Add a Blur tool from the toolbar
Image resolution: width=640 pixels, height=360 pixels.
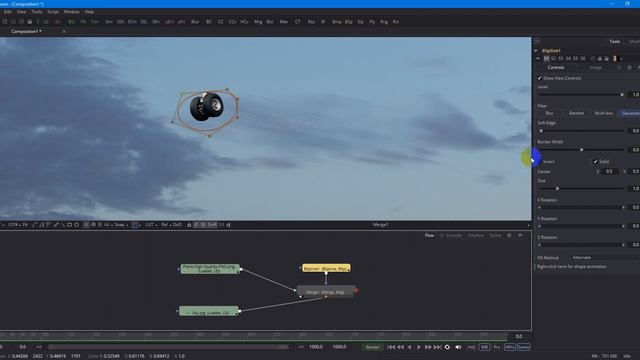(195, 22)
